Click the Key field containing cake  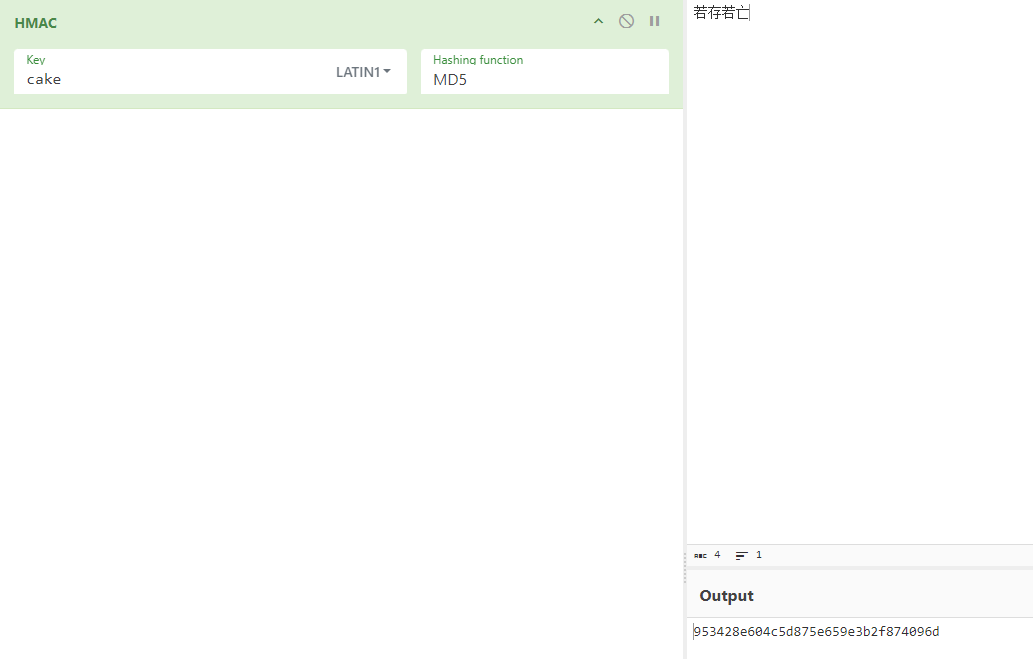170,79
